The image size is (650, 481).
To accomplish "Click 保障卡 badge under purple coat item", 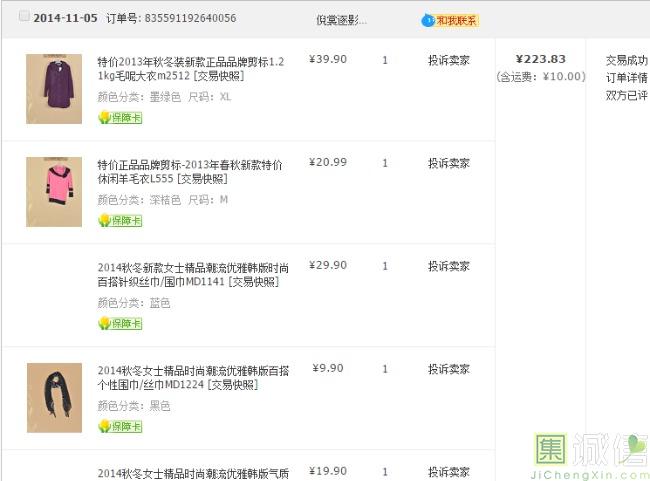I will pos(120,117).
